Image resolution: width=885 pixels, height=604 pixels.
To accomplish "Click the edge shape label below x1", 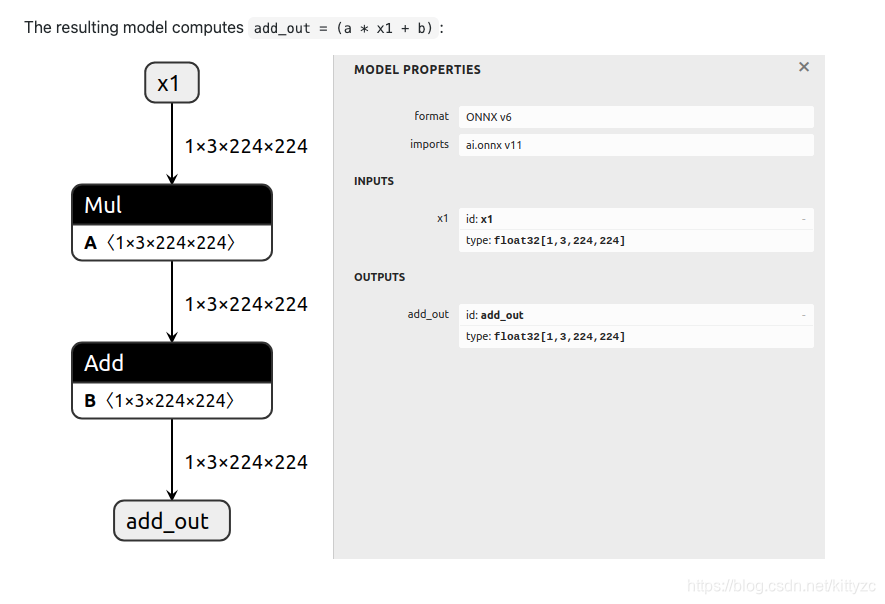I will click(246, 146).
